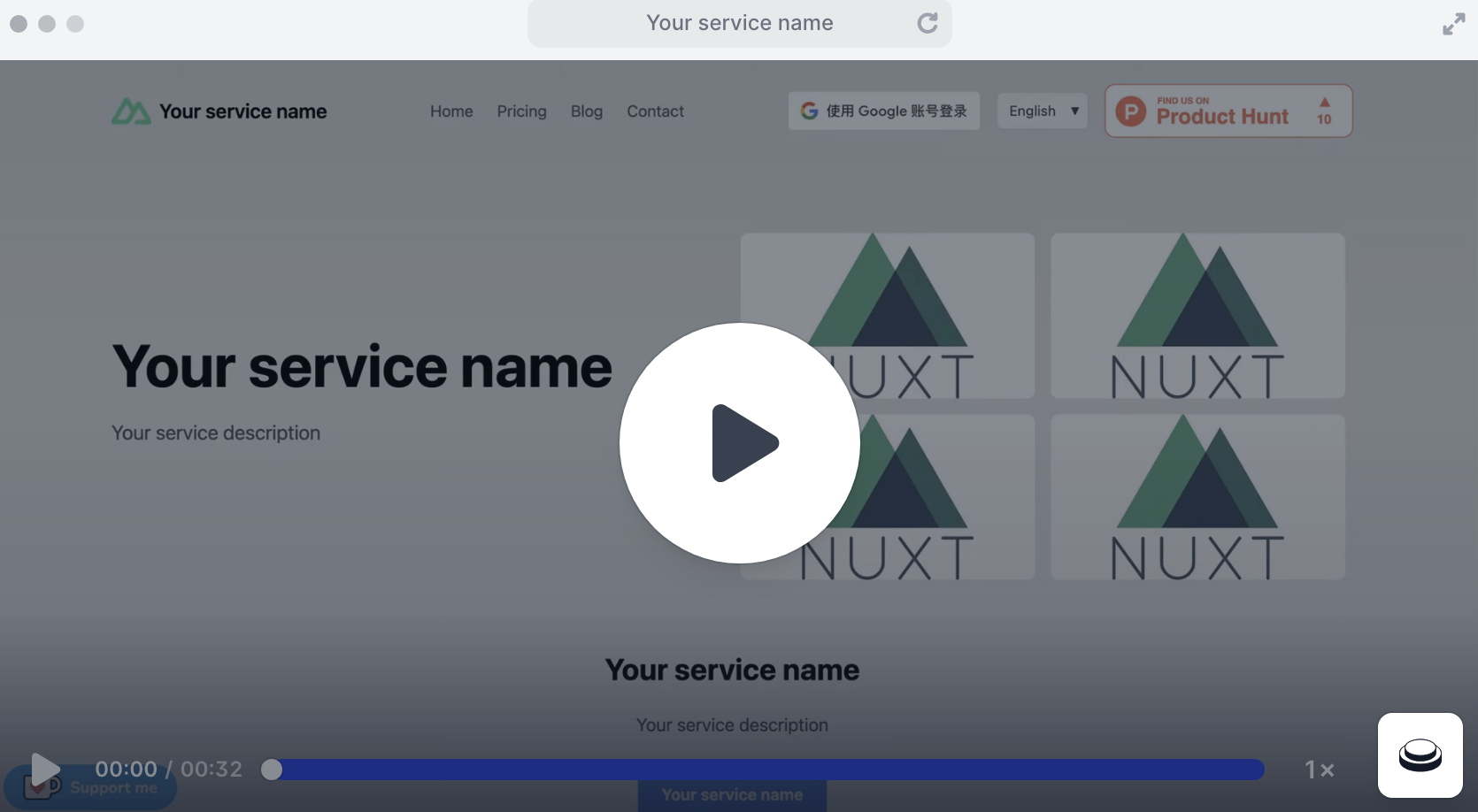Click the header 'Your service name' brand text

click(x=242, y=111)
